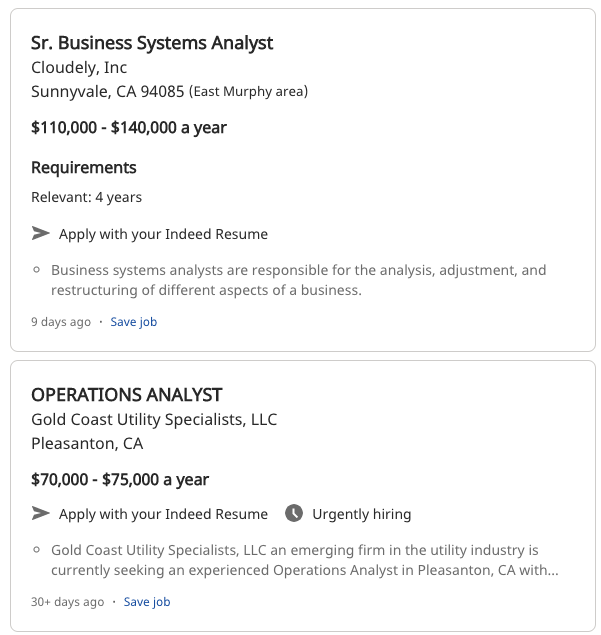
Task: Click the Requirements heading in Cloudely card
Action: pos(84,167)
